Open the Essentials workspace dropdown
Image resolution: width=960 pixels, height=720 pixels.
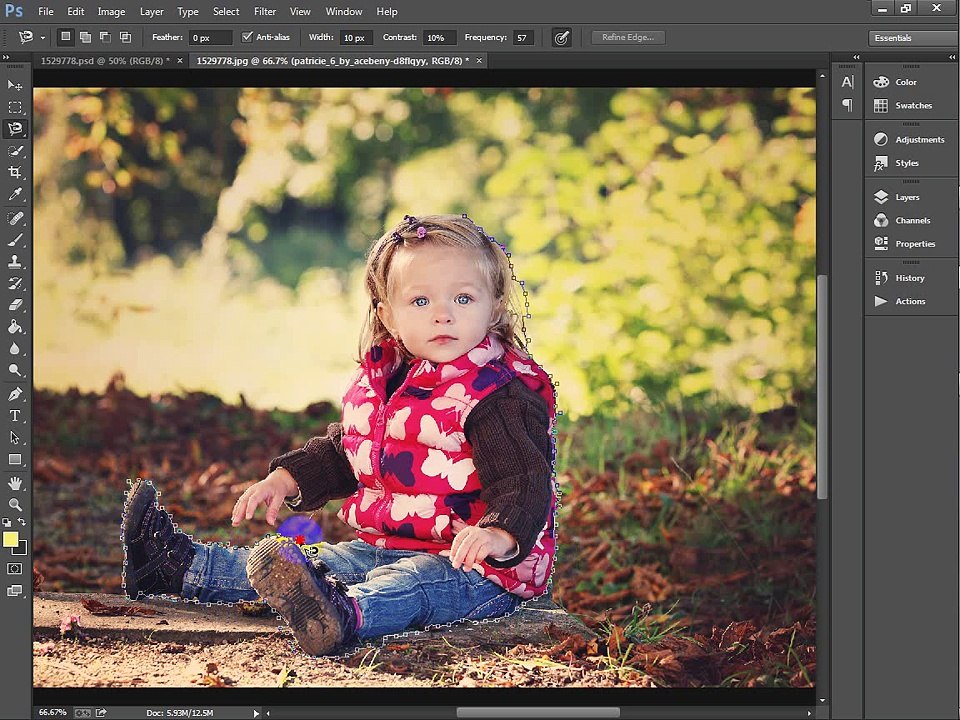[913, 38]
